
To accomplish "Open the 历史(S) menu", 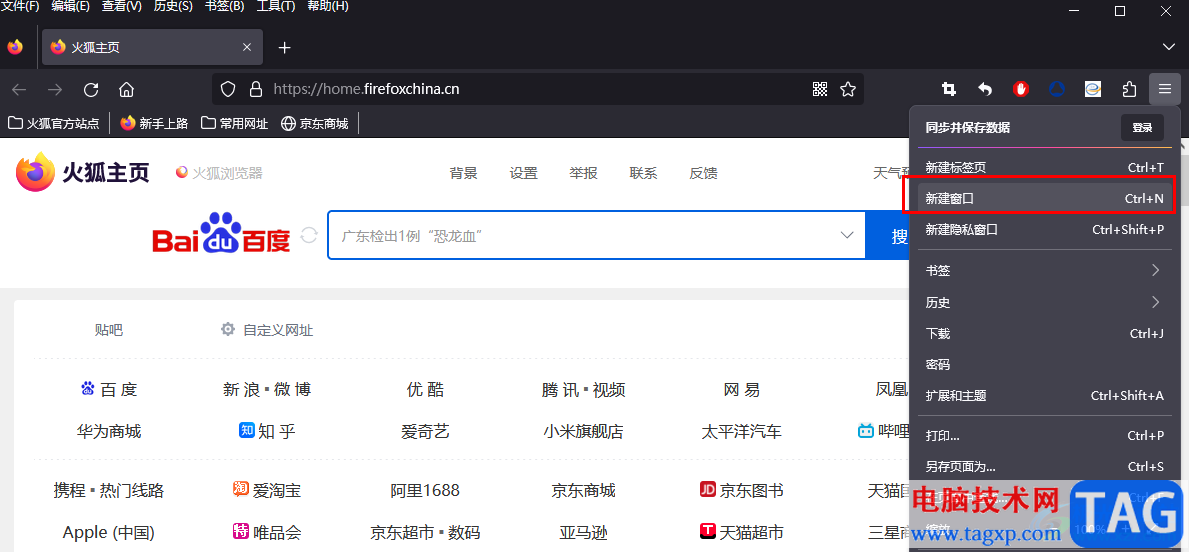I will click(x=173, y=7).
